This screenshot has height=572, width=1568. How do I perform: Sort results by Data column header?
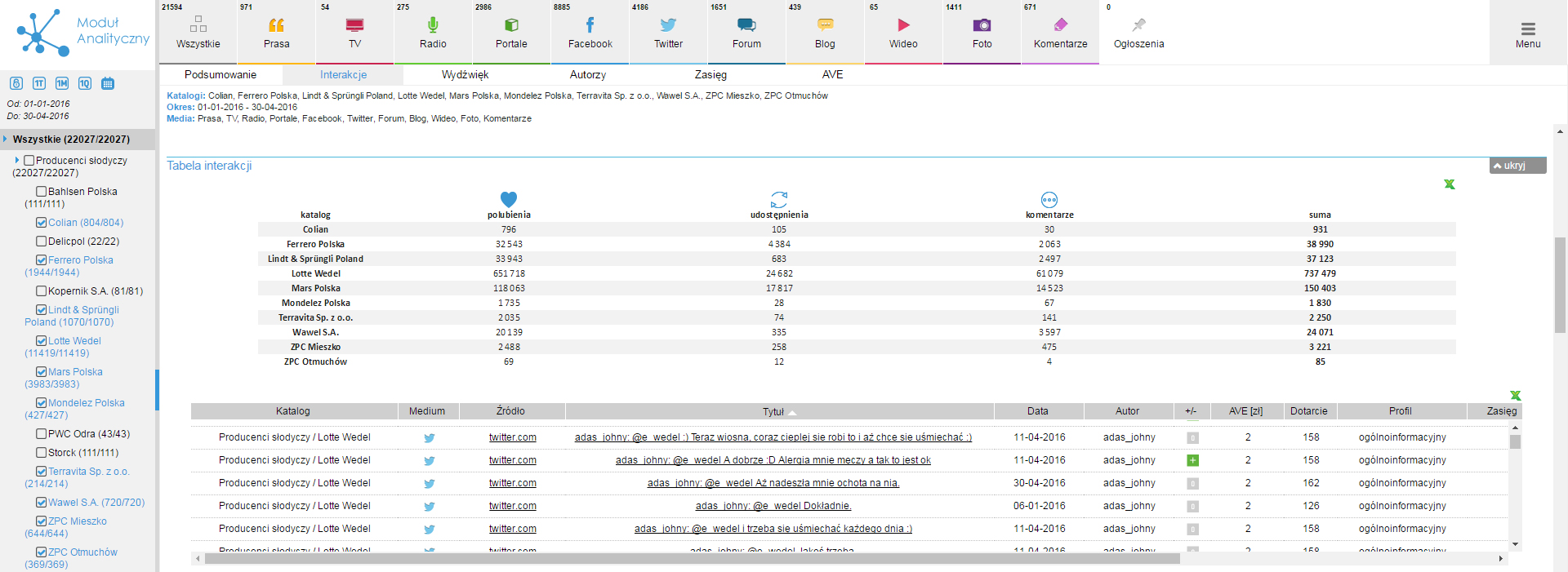coord(1038,411)
